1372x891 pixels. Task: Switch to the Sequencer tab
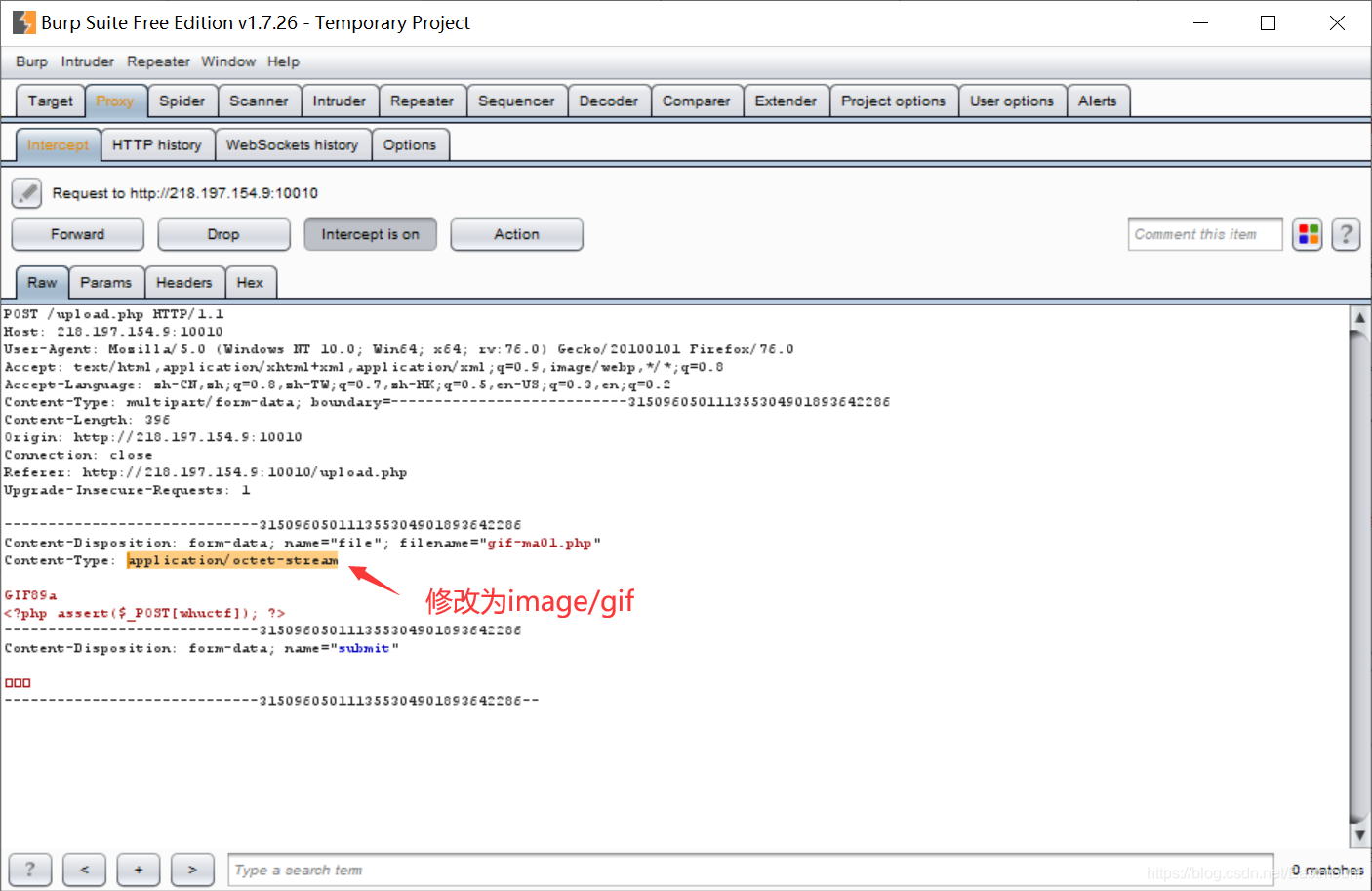(516, 101)
